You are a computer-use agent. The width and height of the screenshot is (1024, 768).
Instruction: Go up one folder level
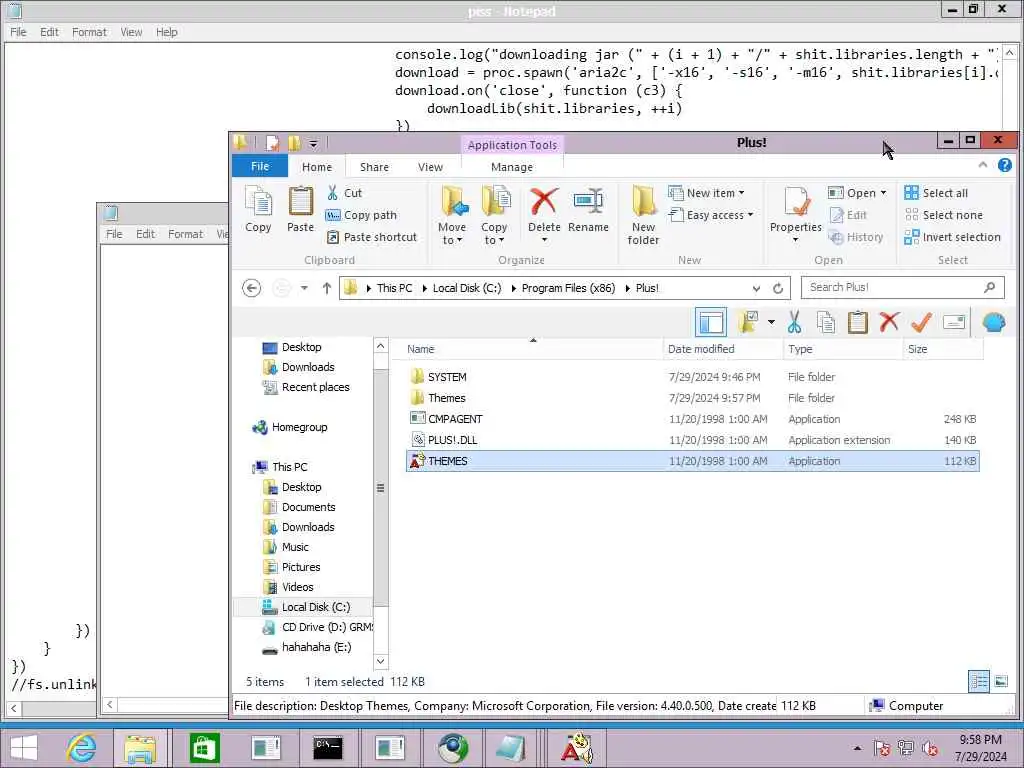tap(327, 288)
